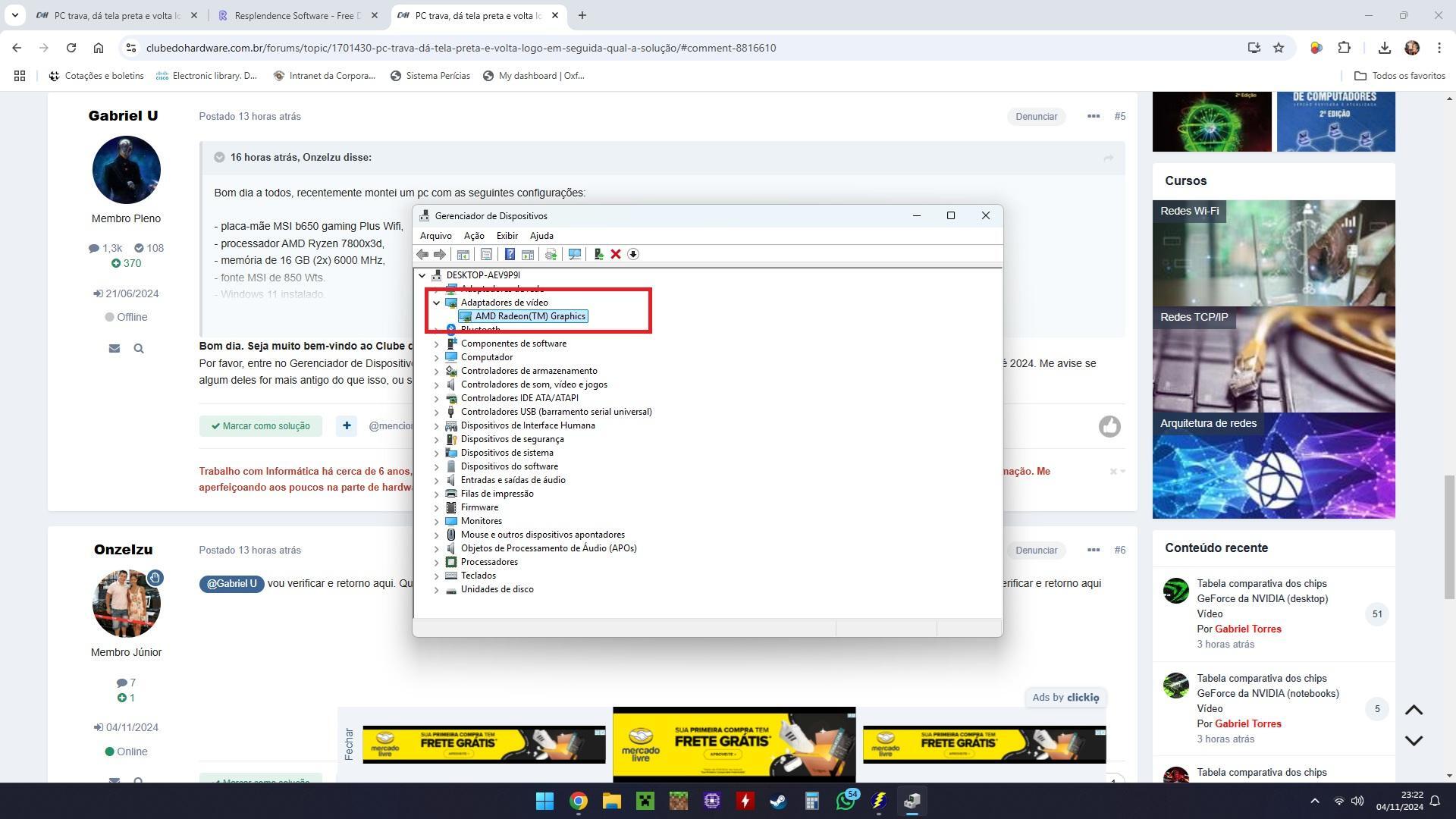Screen dimensions: 1456x819
Task: Expand the Unidades de disco node
Action: tap(436, 589)
